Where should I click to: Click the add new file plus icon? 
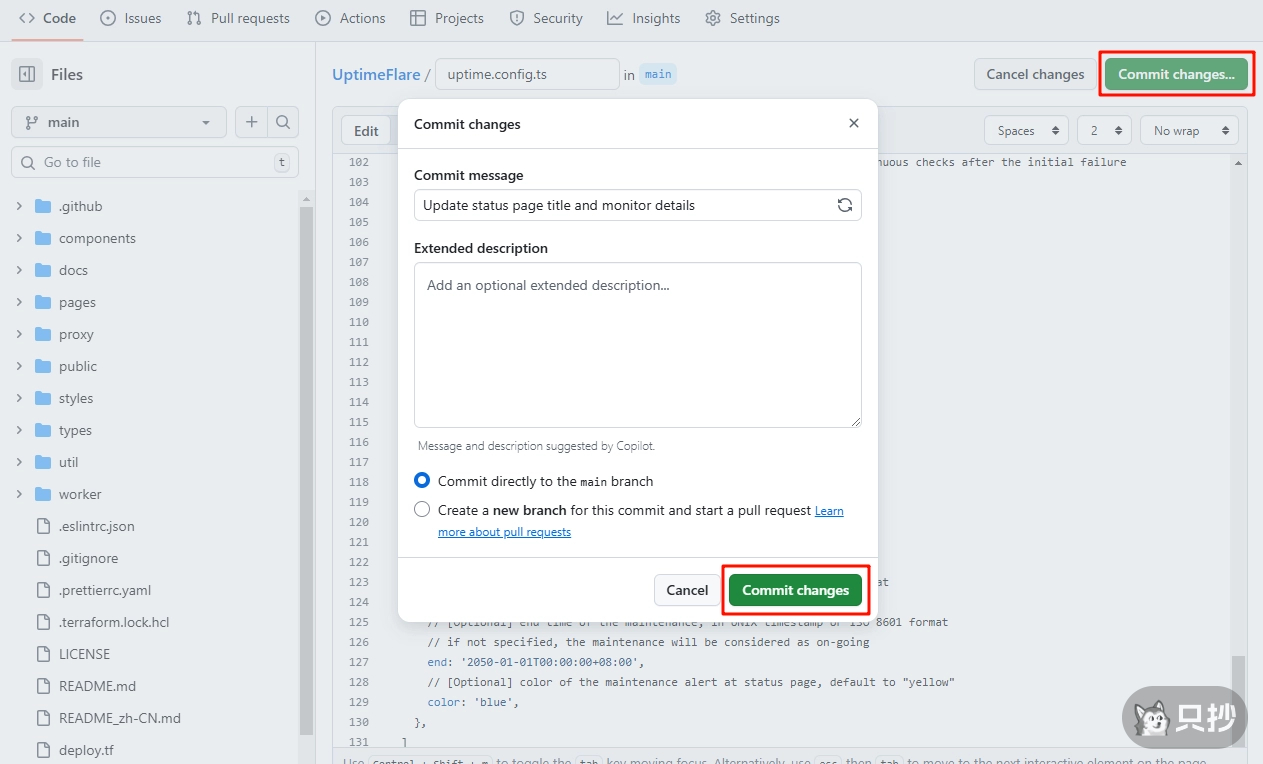click(x=251, y=122)
